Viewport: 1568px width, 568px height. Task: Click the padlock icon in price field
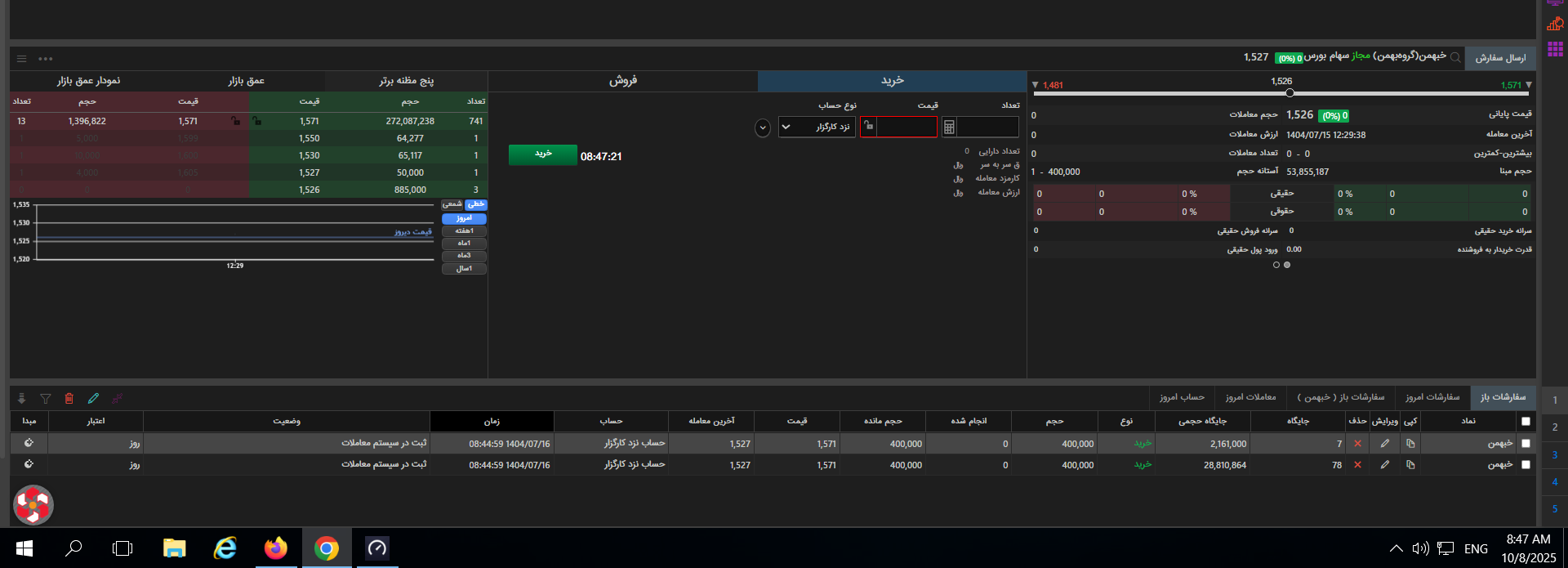(x=868, y=127)
